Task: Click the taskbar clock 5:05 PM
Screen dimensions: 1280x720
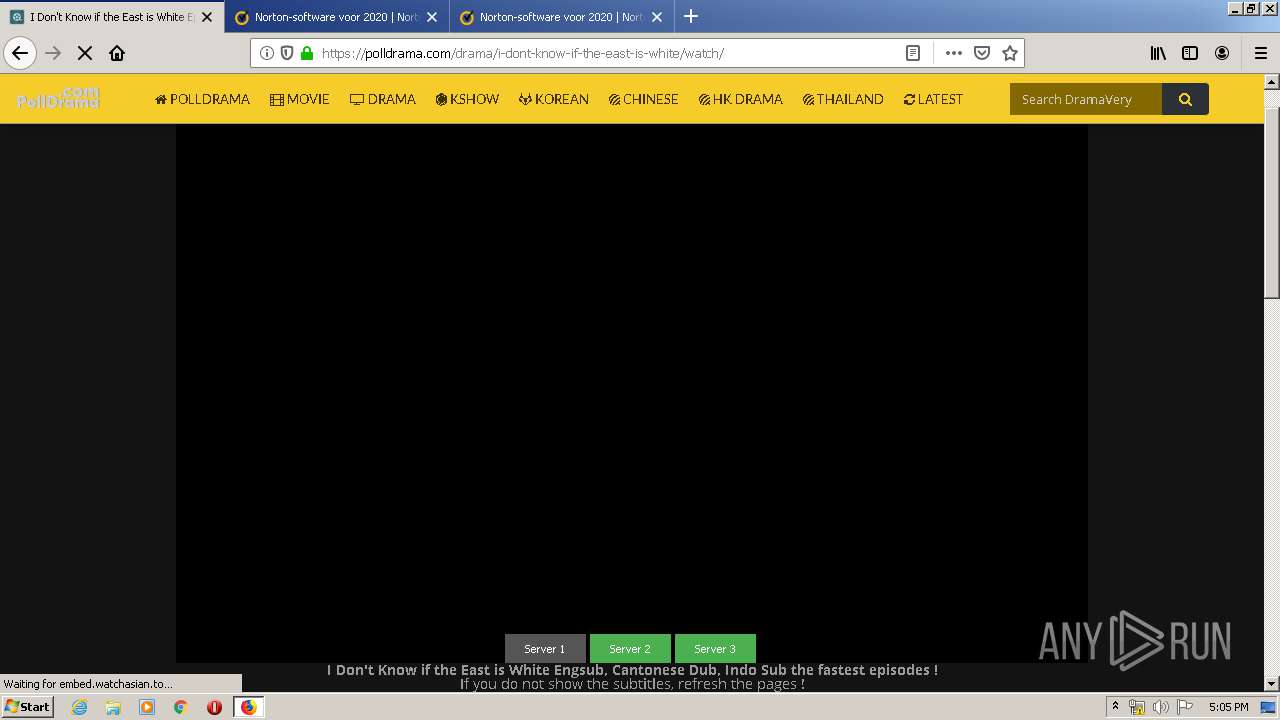Action: pyautogui.click(x=1228, y=707)
